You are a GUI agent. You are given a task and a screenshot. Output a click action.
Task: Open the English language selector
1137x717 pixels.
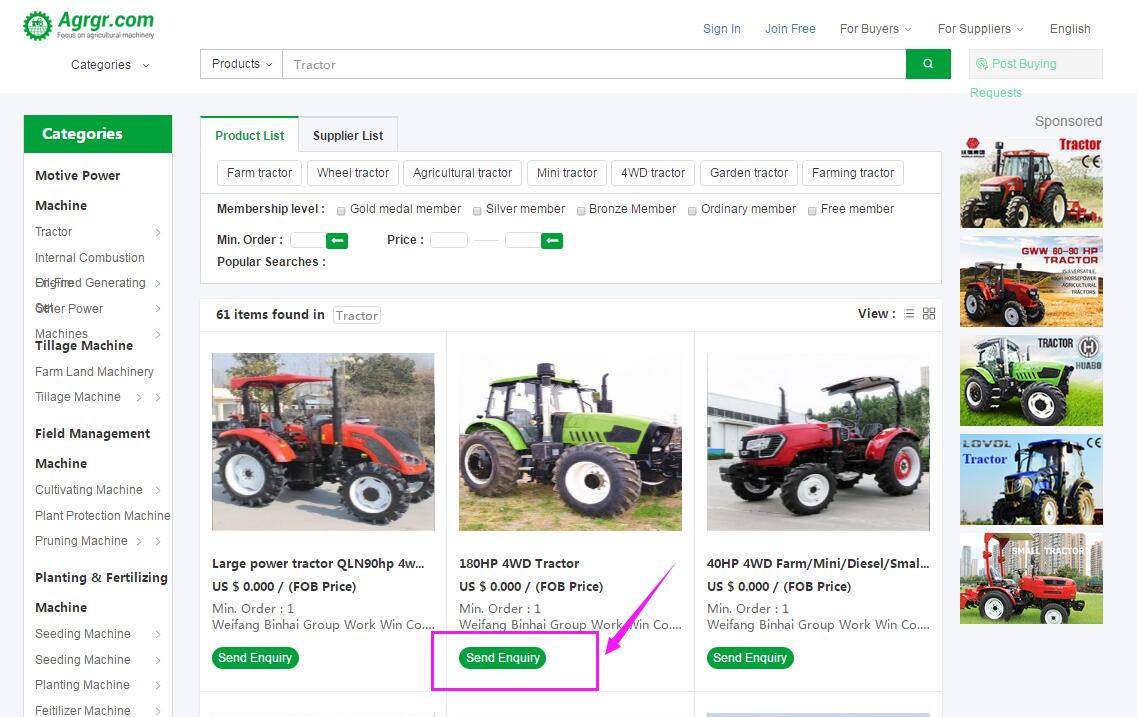click(x=1070, y=29)
